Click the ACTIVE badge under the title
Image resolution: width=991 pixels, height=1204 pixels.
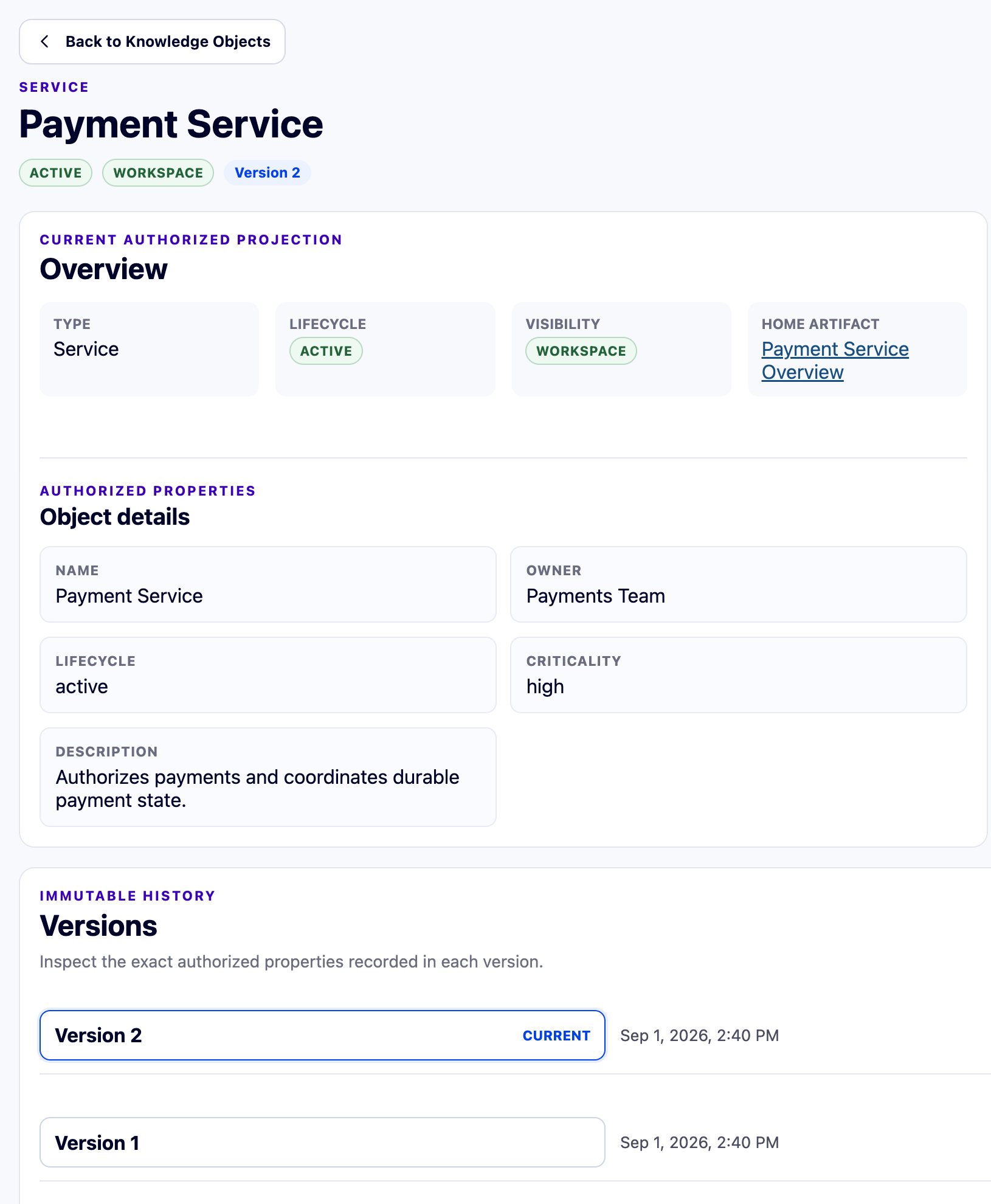coord(55,173)
